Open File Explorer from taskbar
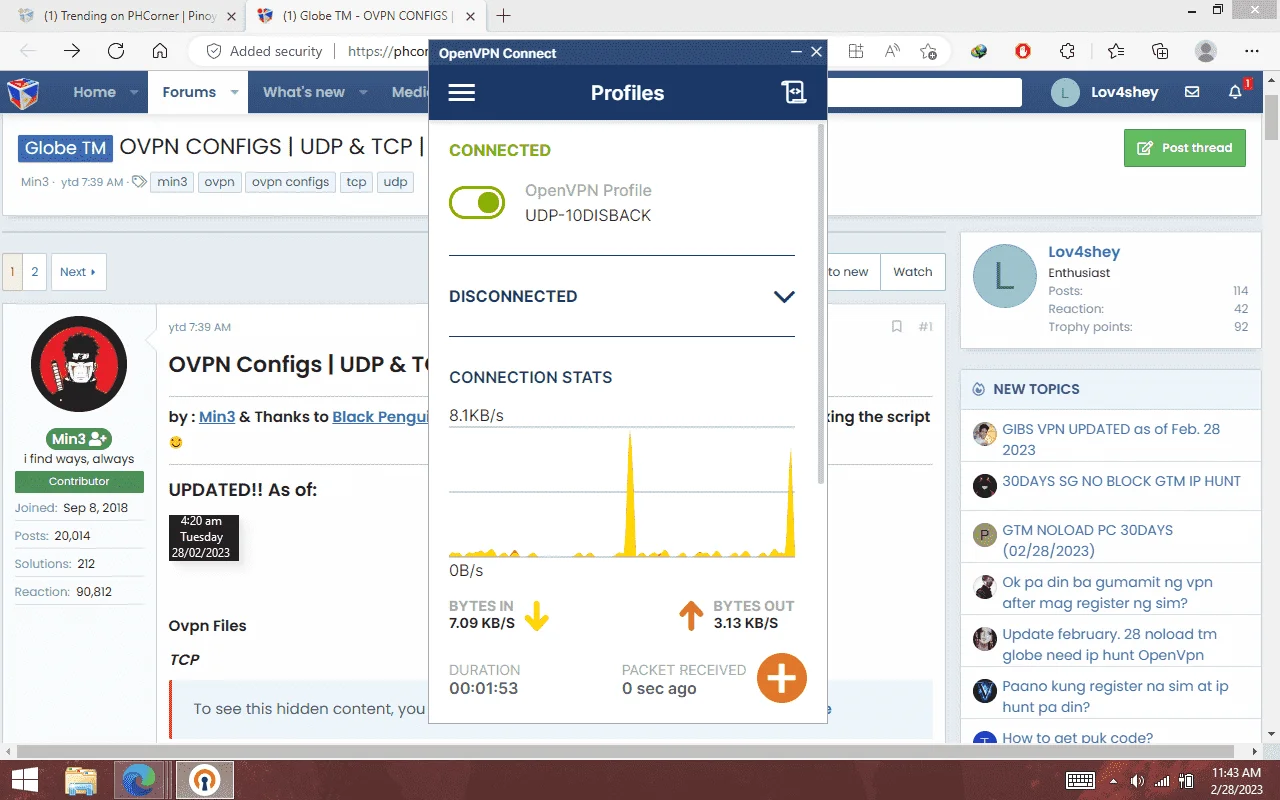 80,779
